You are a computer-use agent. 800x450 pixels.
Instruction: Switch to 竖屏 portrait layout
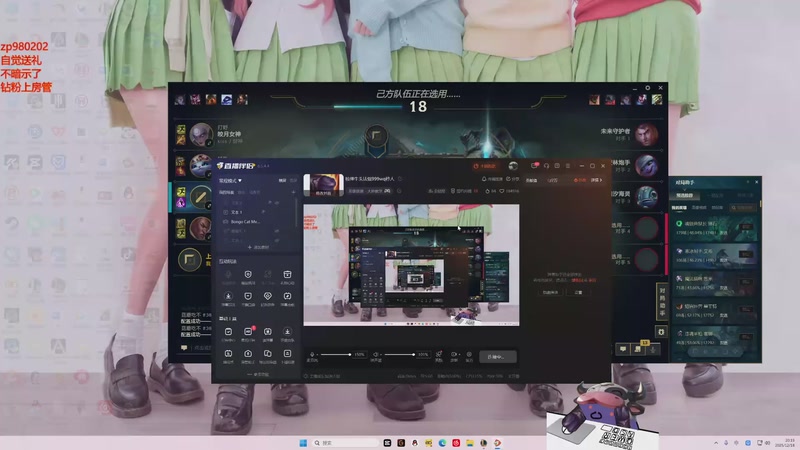(293, 181)
